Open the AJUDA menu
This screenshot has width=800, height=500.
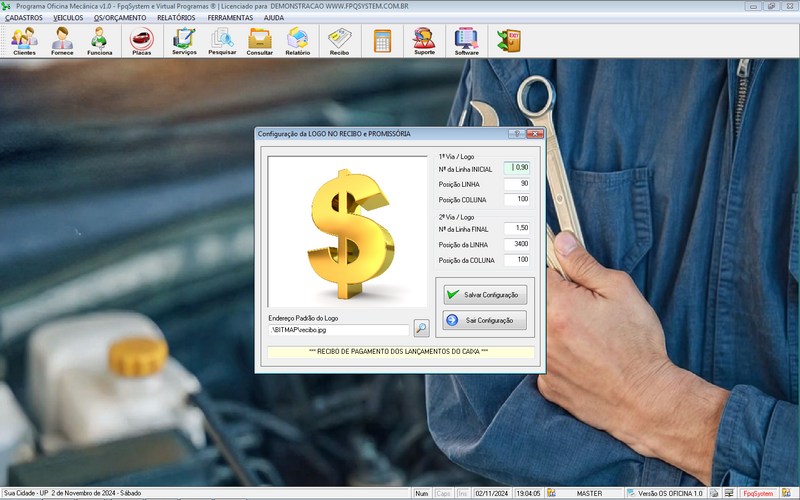[274, 18]
